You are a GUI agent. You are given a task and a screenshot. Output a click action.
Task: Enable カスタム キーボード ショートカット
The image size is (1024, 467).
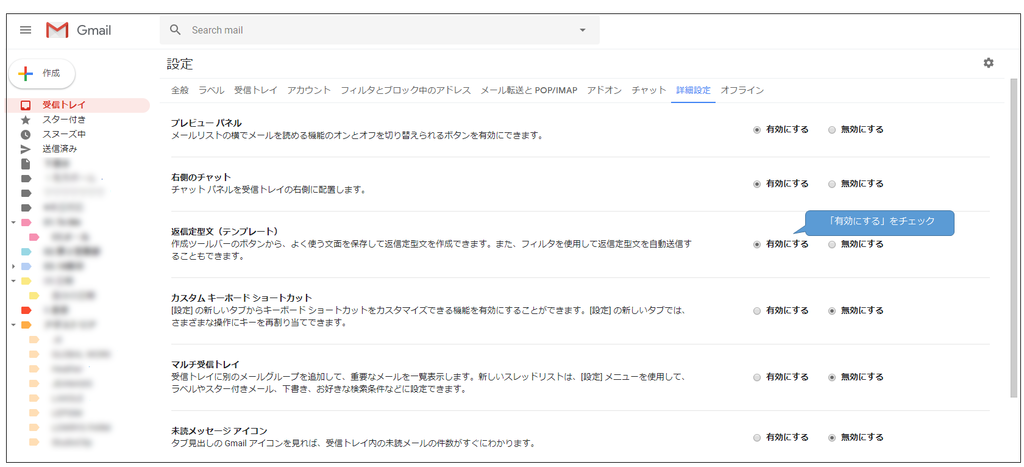757,311
